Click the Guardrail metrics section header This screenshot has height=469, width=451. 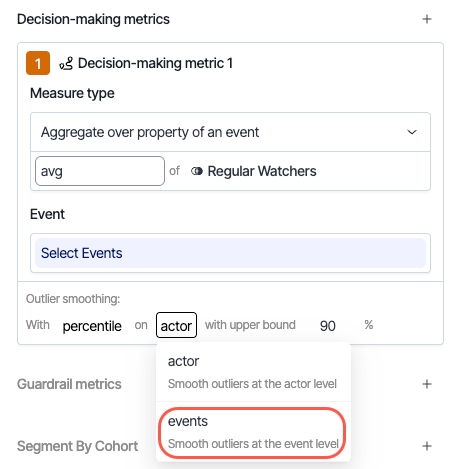click(69, 384)
